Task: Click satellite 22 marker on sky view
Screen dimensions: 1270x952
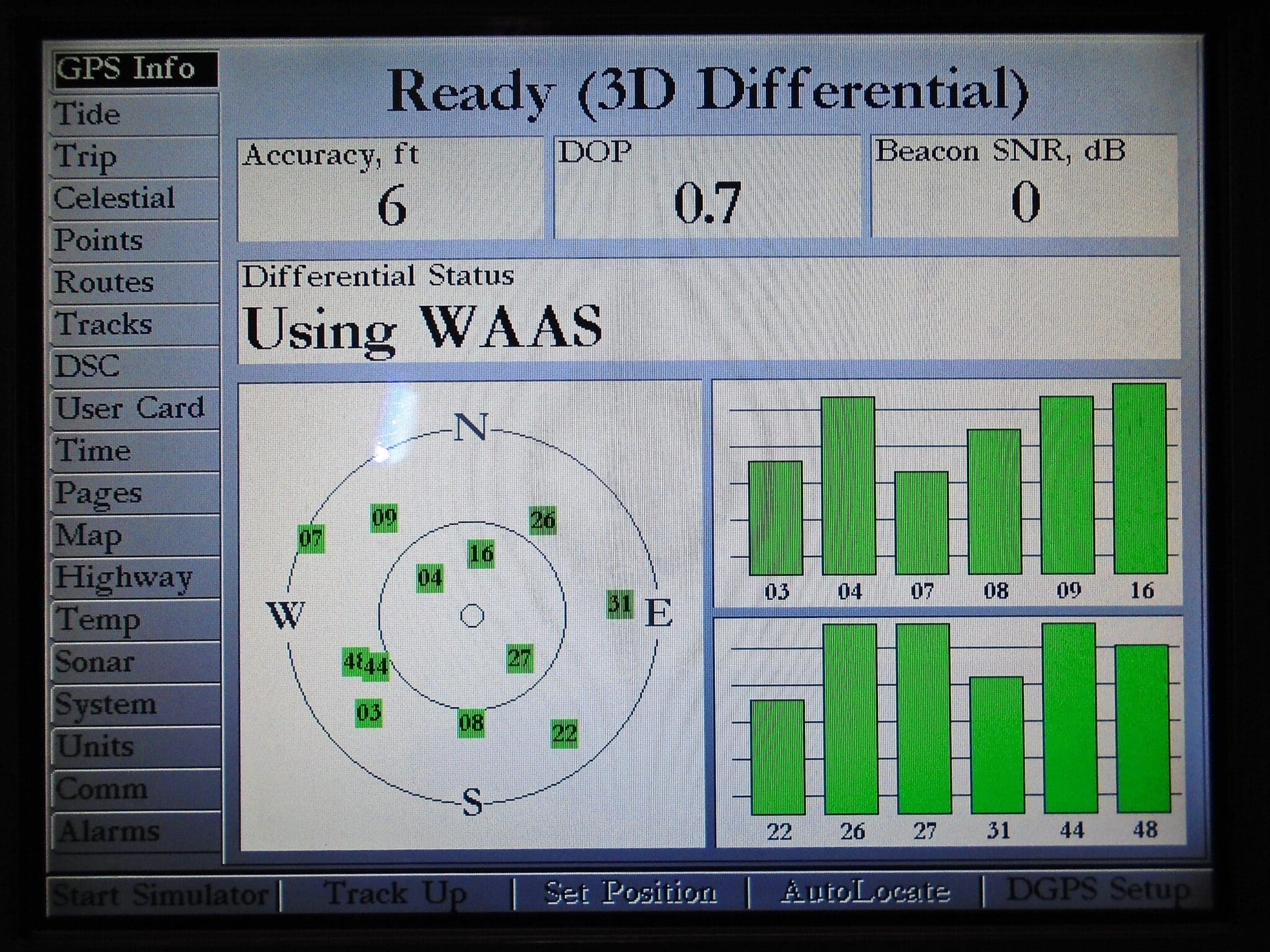Action: [x=564, y=734]
